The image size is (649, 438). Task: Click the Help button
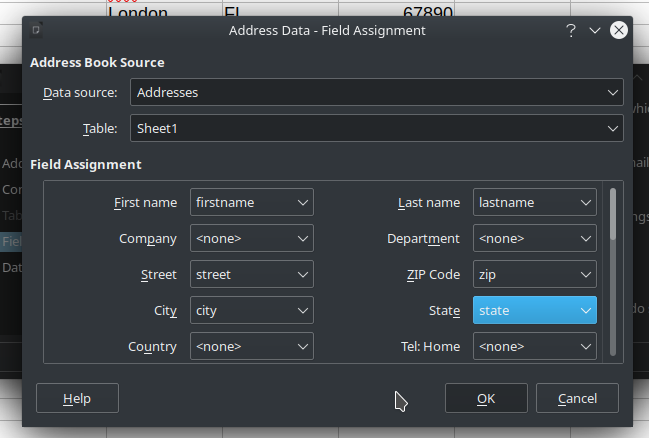[77, 398]
